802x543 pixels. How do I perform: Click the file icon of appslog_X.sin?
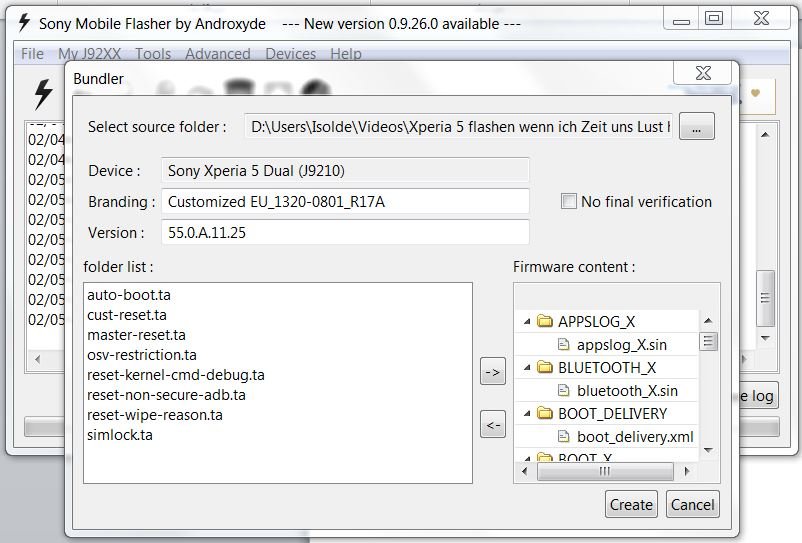563,345
